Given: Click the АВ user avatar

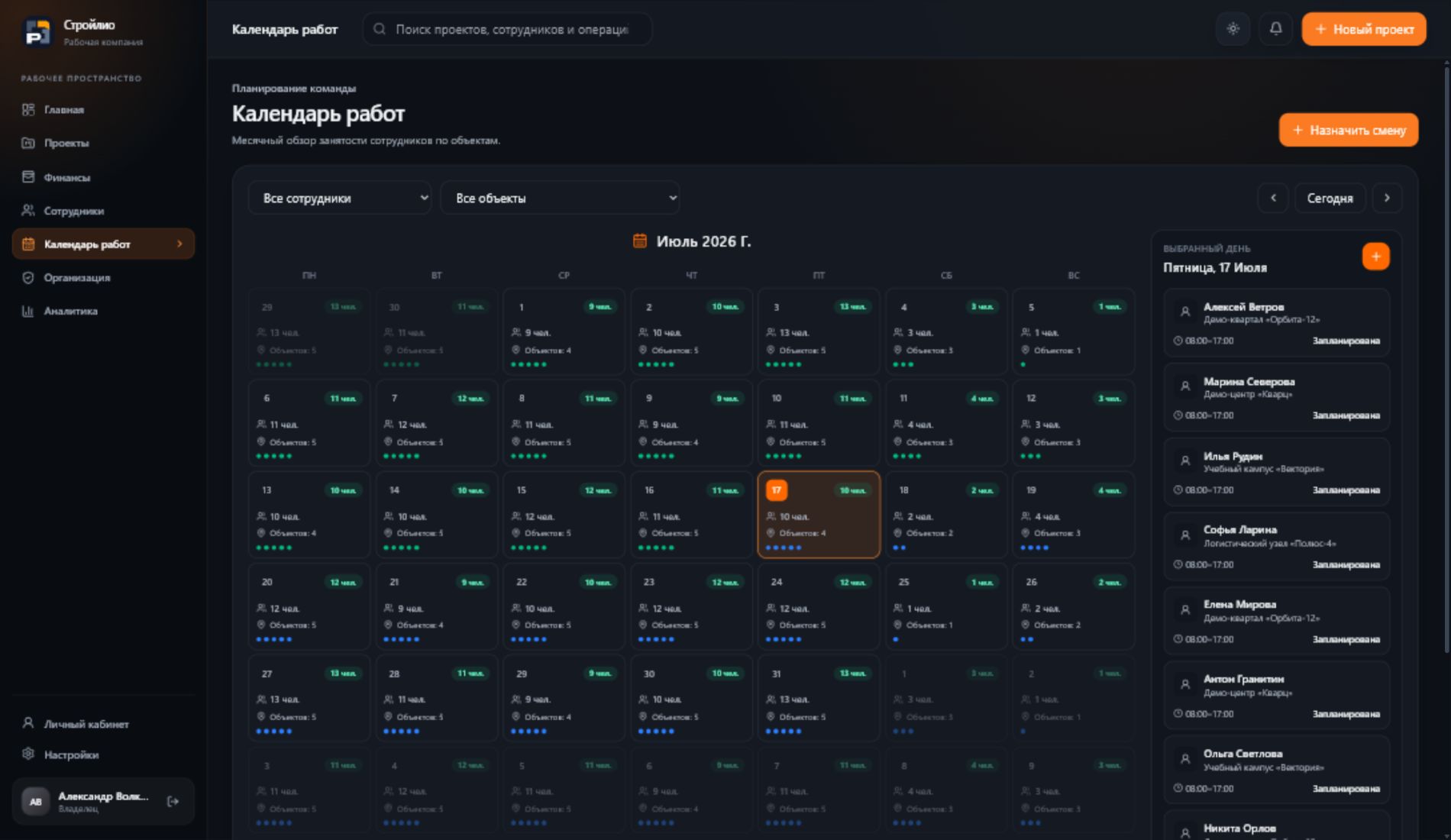Looking at the screenshot, I should [x=36, y=801].
